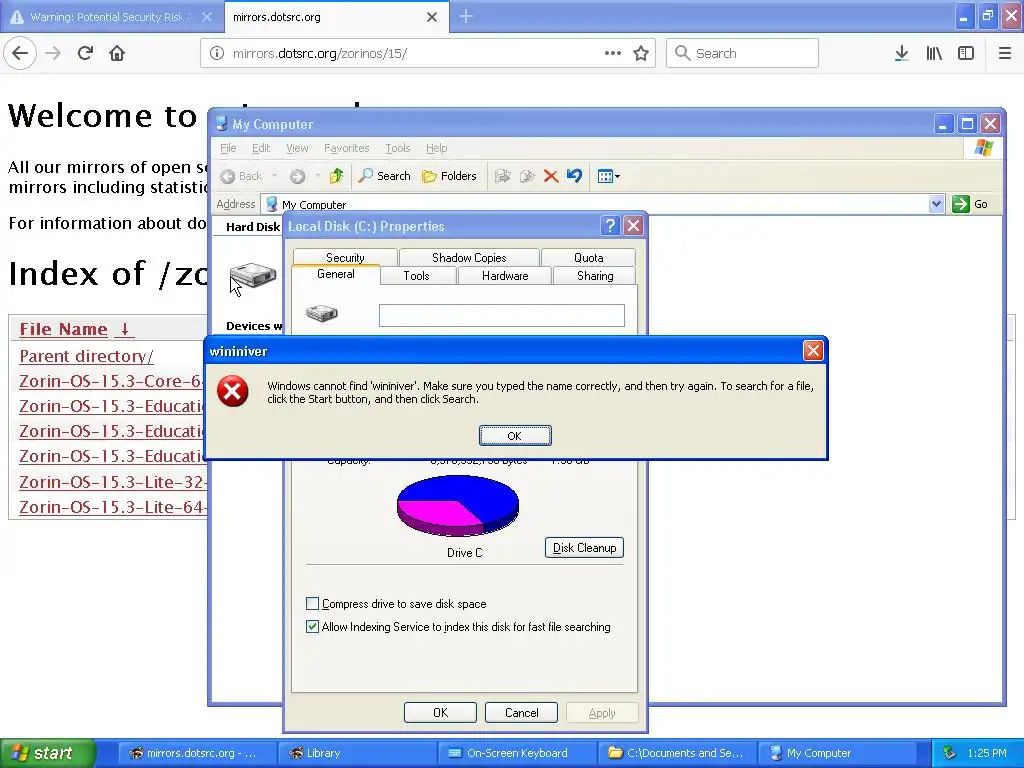Click the Disk Cleanup button

tap(584, 547)
